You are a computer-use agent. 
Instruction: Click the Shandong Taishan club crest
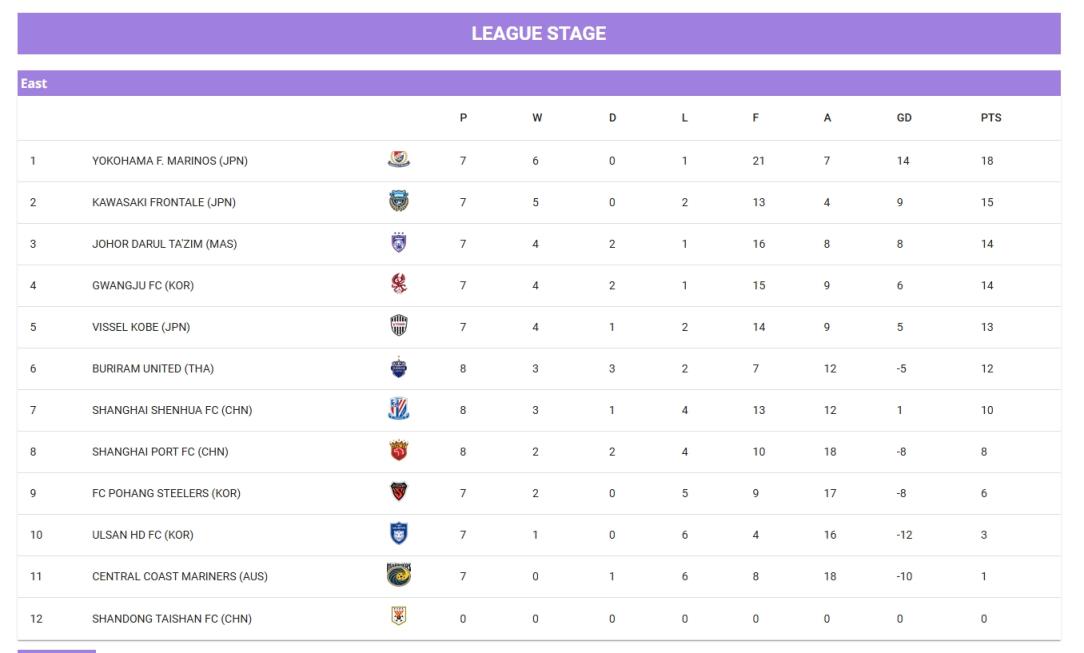[398, 617]
